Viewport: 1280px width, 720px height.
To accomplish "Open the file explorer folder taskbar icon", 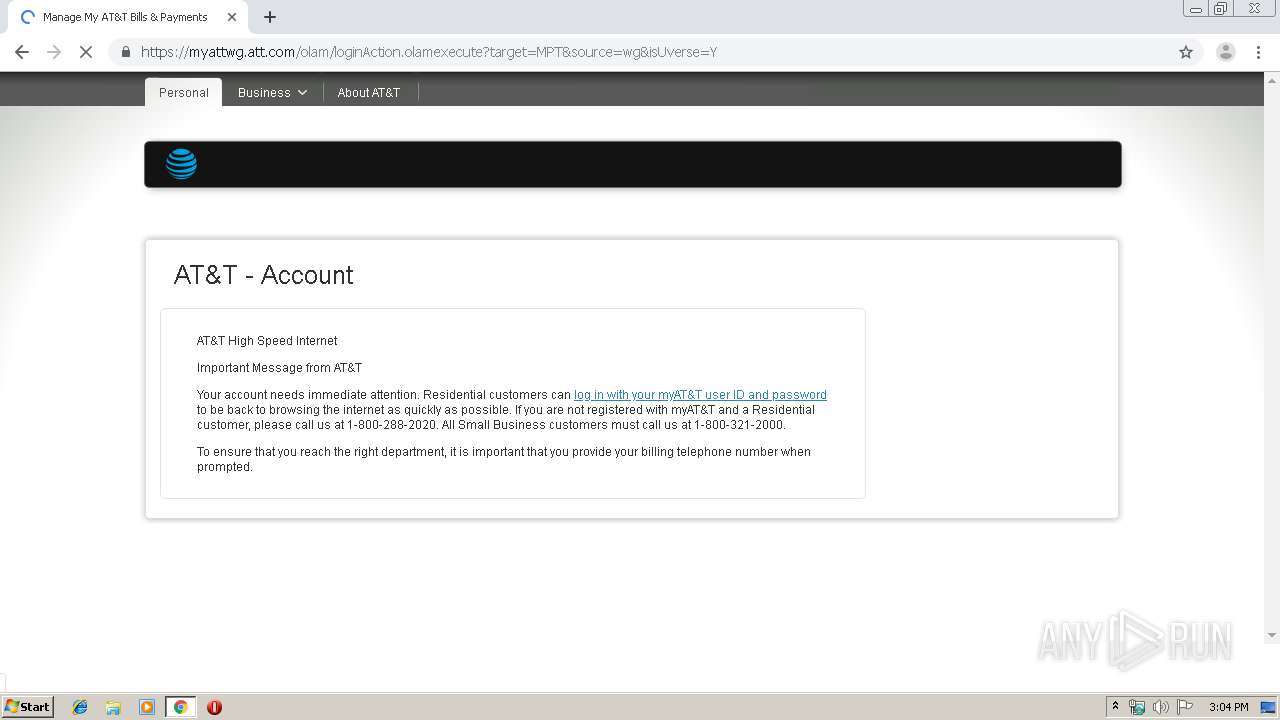I will click(x=113, y=707).
